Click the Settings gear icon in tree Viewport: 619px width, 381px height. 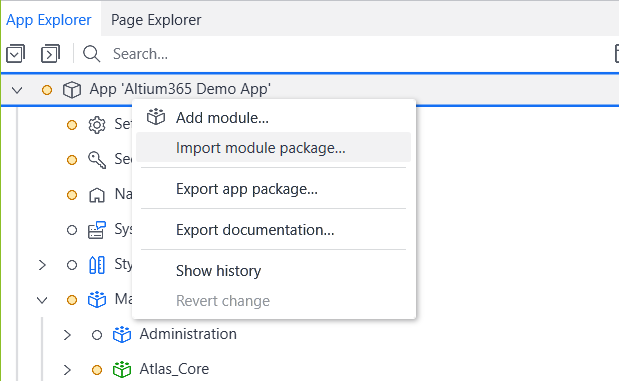pyautogui.click(x=97, y=125)
